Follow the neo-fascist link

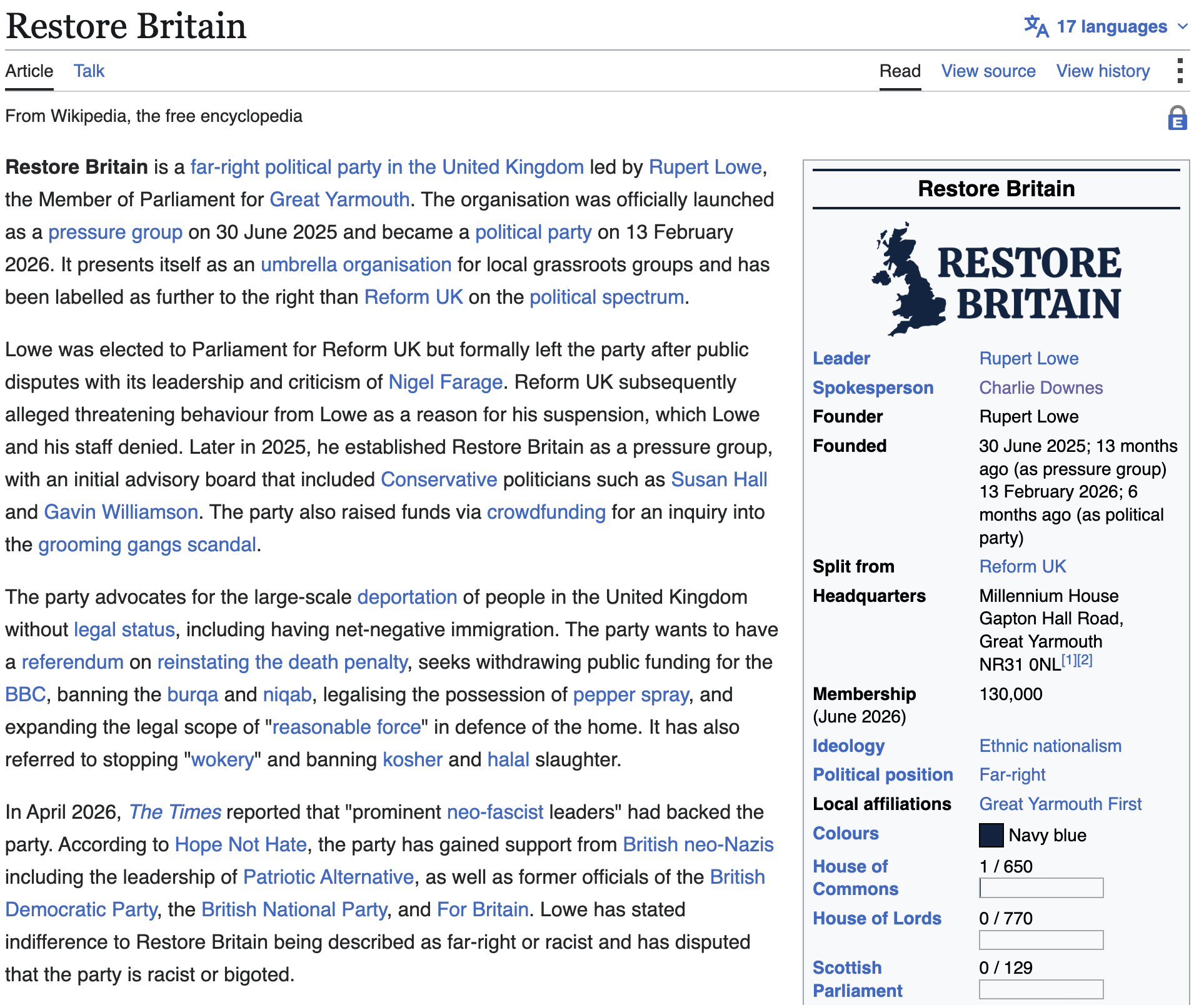[x=495, y=812]
